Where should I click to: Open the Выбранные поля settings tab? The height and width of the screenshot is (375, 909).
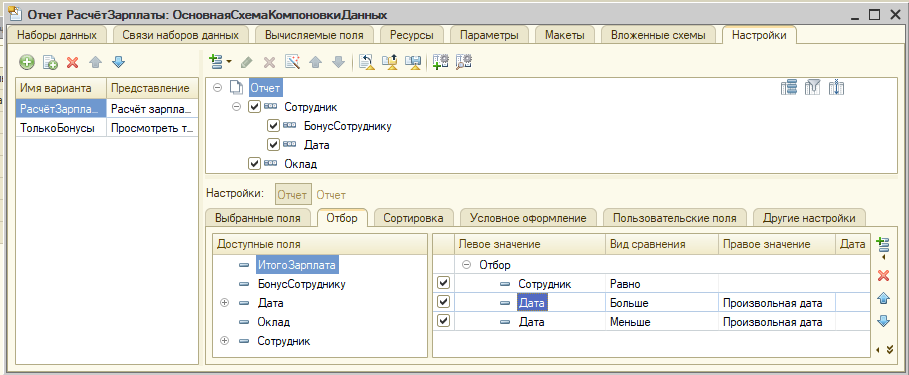(x=257, y=218)
